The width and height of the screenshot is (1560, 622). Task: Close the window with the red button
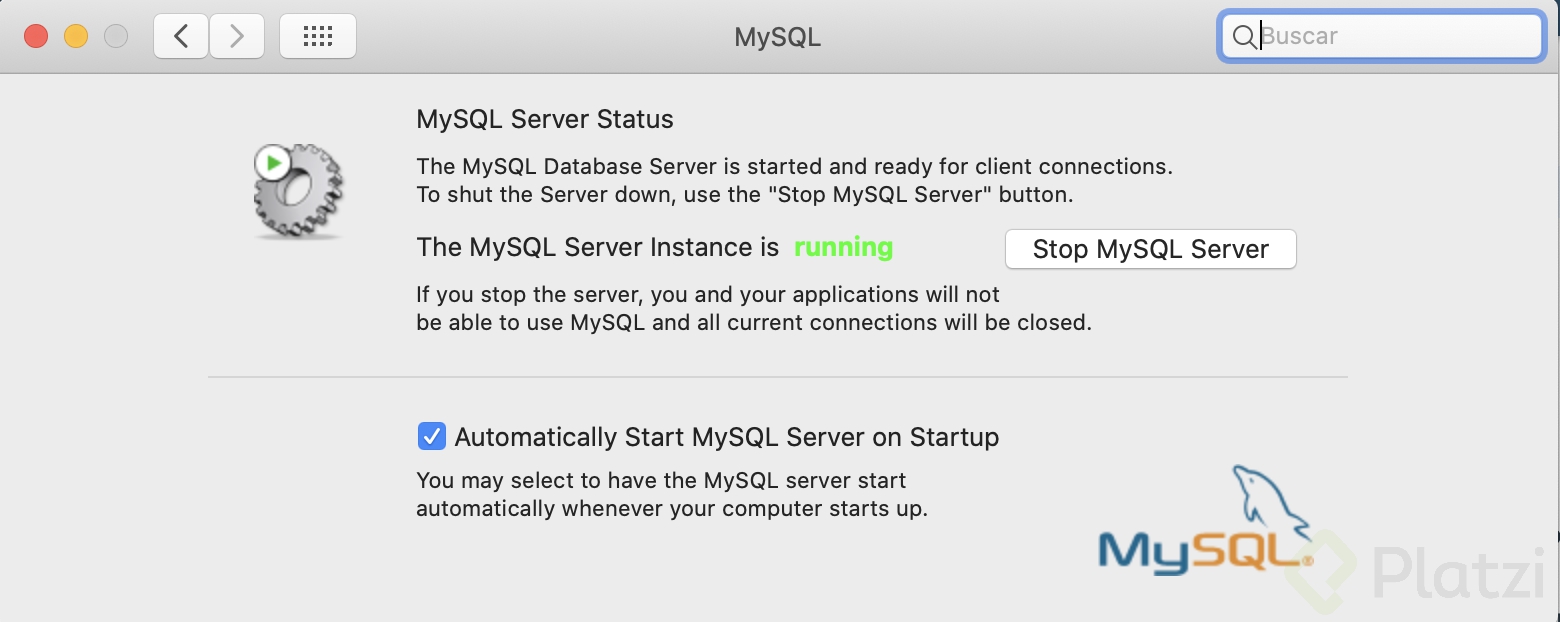click(x=37, y=36)
